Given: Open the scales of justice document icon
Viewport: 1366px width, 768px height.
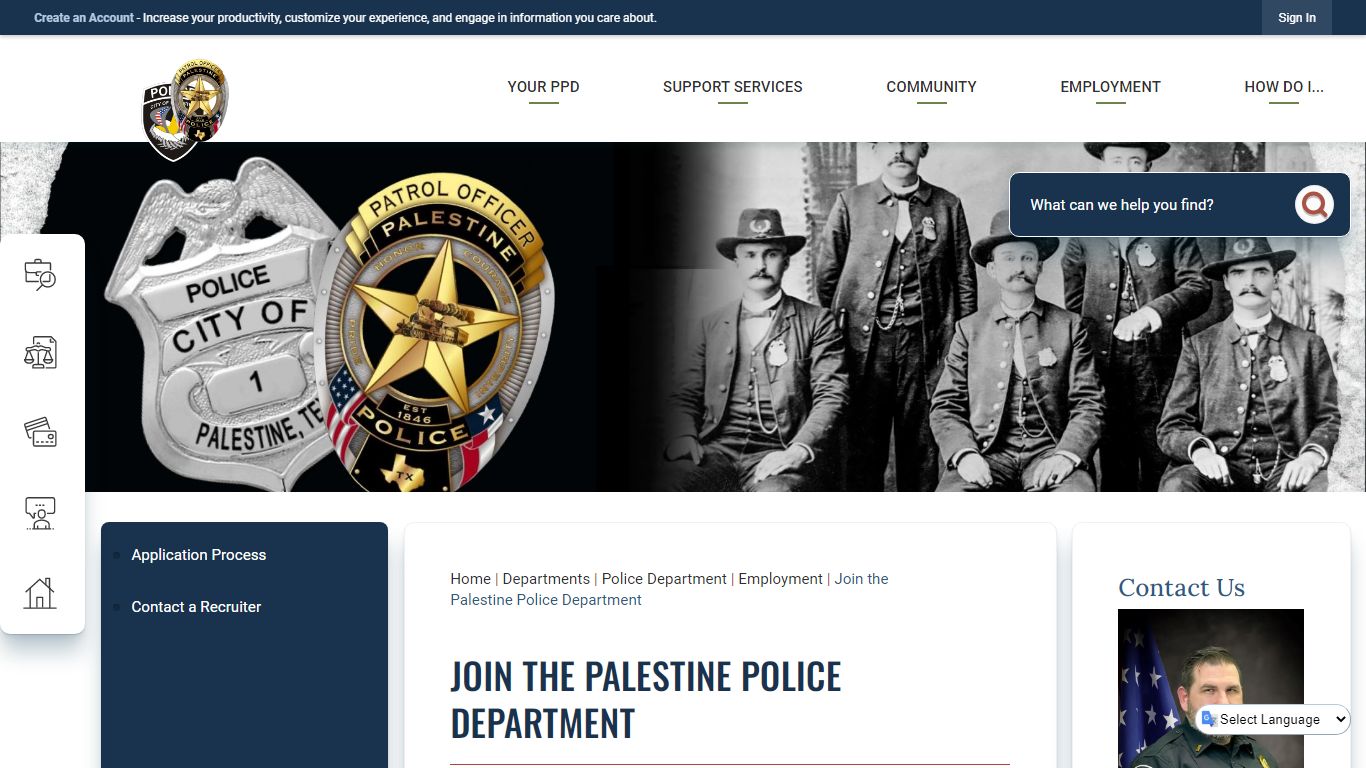Looking at the screenshot, I should [40, 353].
